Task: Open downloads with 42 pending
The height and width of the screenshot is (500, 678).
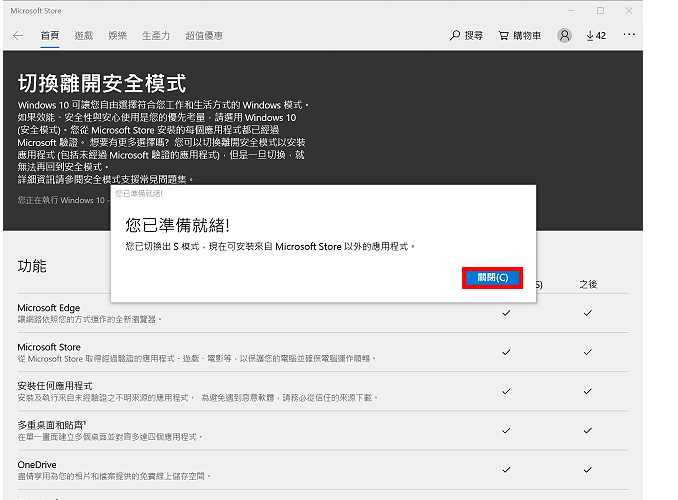Action: click(596, 35)
